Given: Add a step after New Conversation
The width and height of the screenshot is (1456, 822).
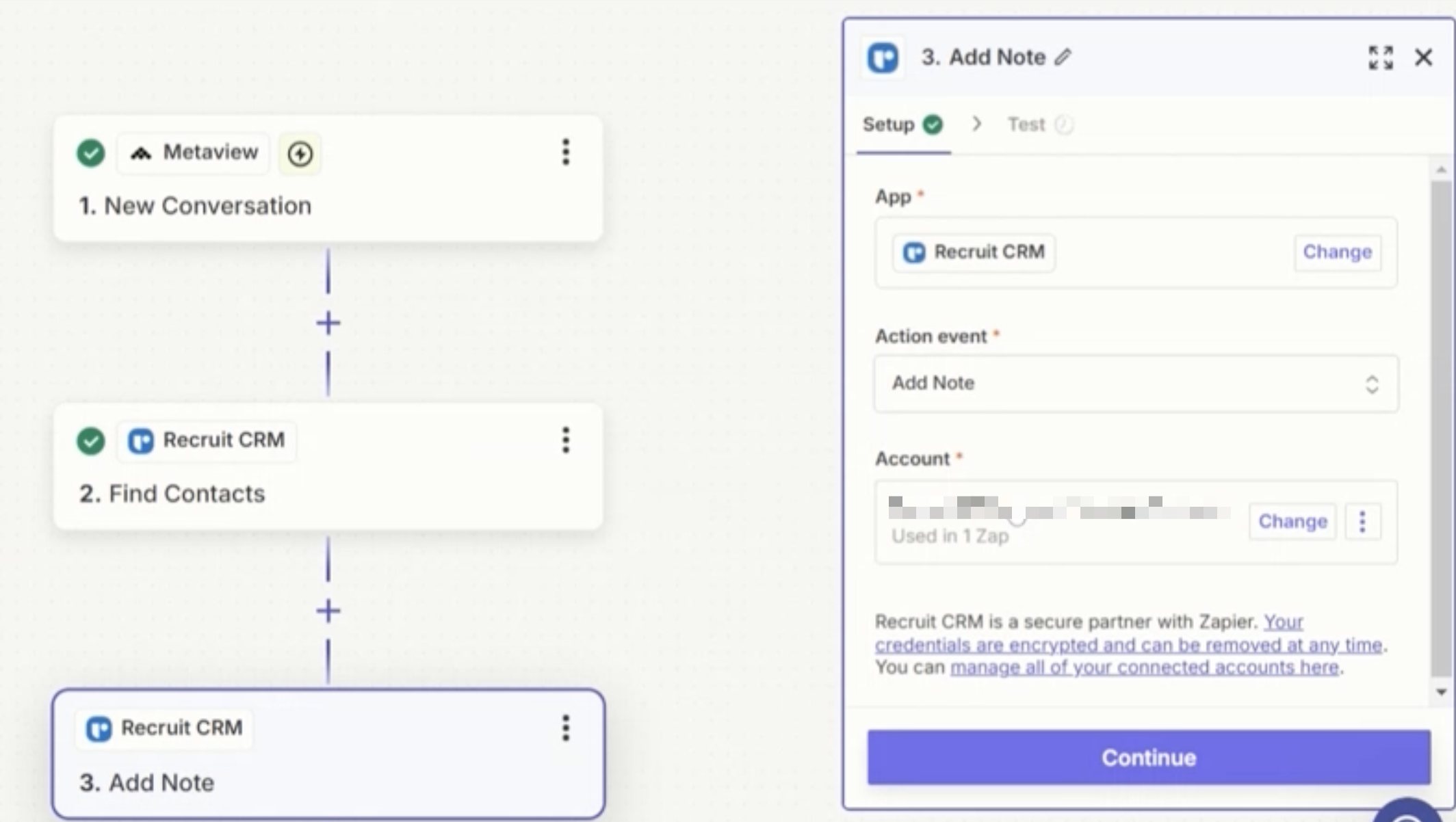Looking at the screenshot, I should [x=328, y=323].
